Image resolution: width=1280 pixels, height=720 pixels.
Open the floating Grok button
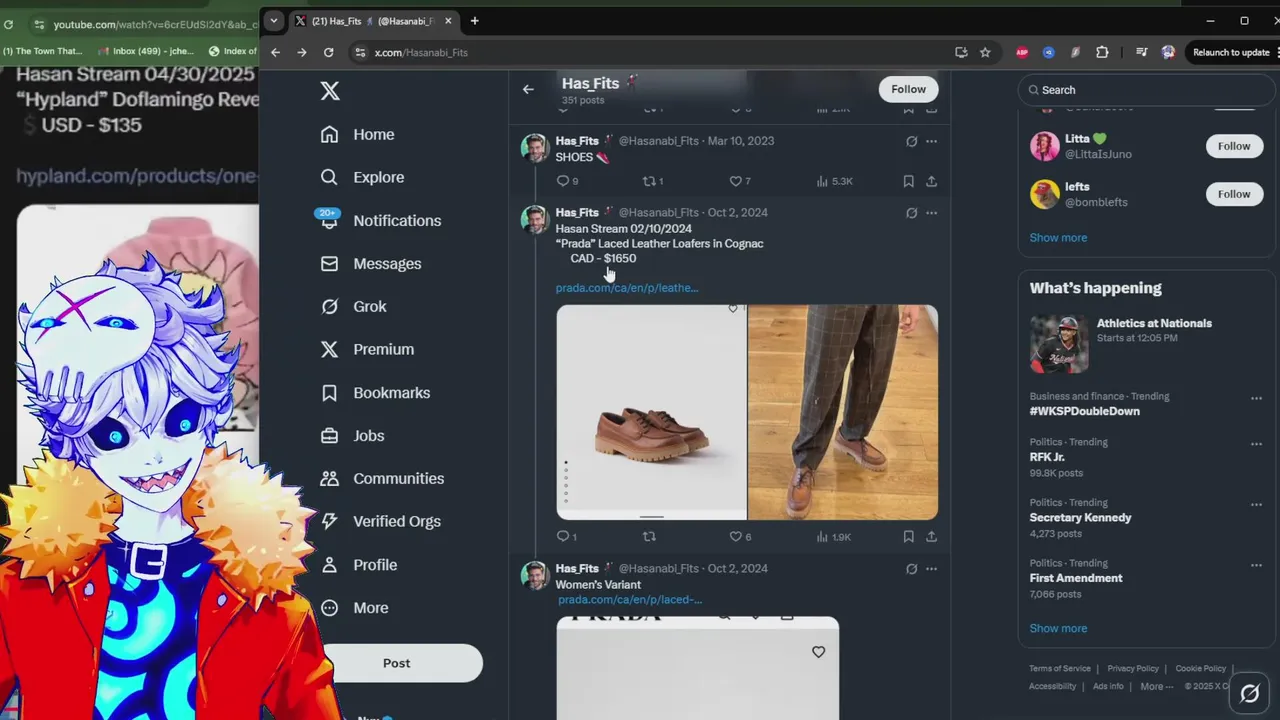coord(1249,694)
